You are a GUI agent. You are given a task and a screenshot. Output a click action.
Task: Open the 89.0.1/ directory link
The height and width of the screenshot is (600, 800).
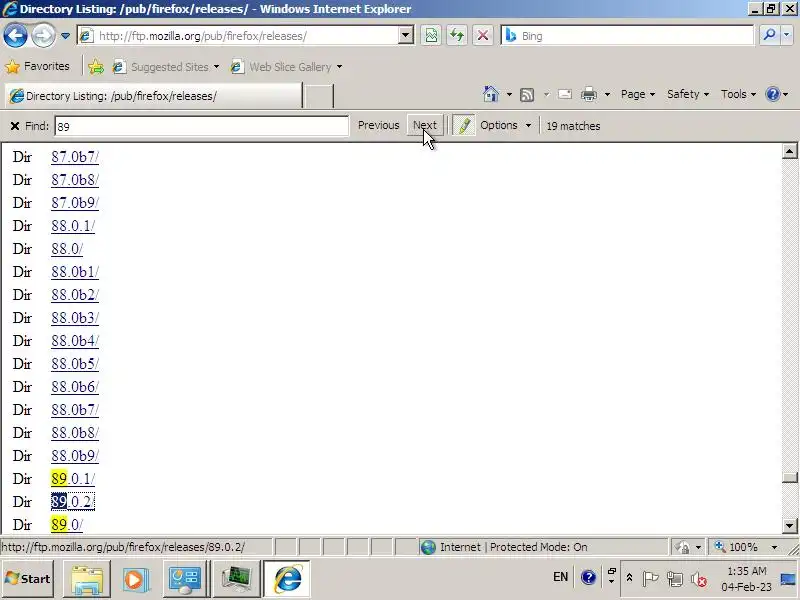click(73, 479)
